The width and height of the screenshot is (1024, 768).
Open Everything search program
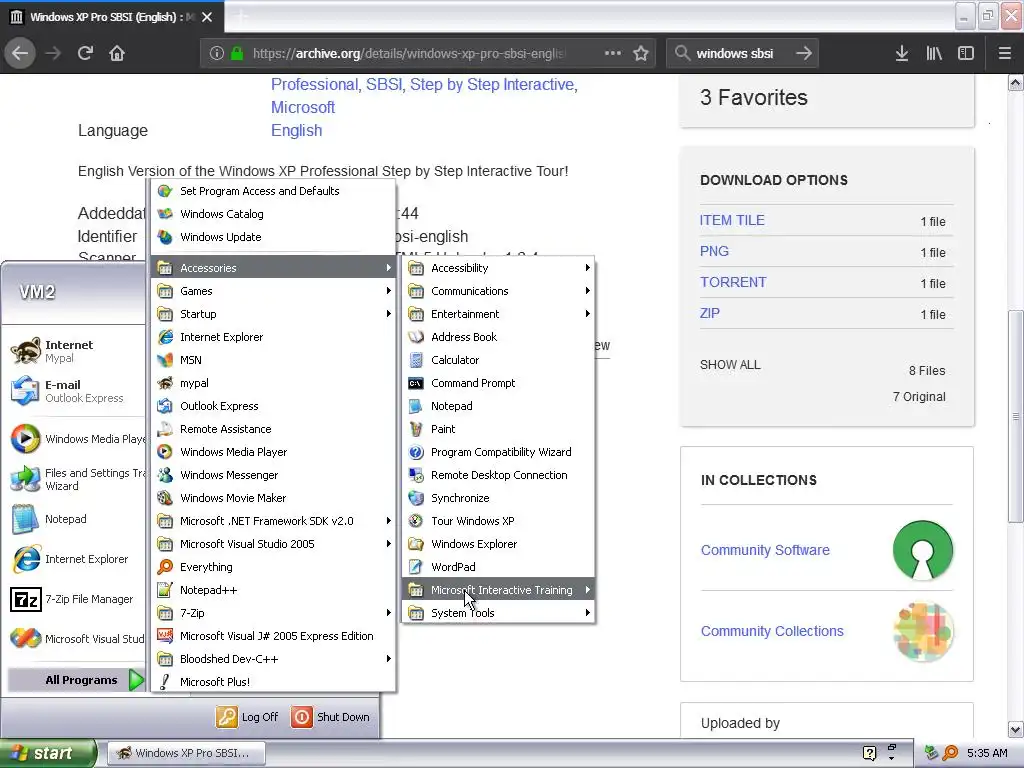pyautogui.click(x=274, y=567)
